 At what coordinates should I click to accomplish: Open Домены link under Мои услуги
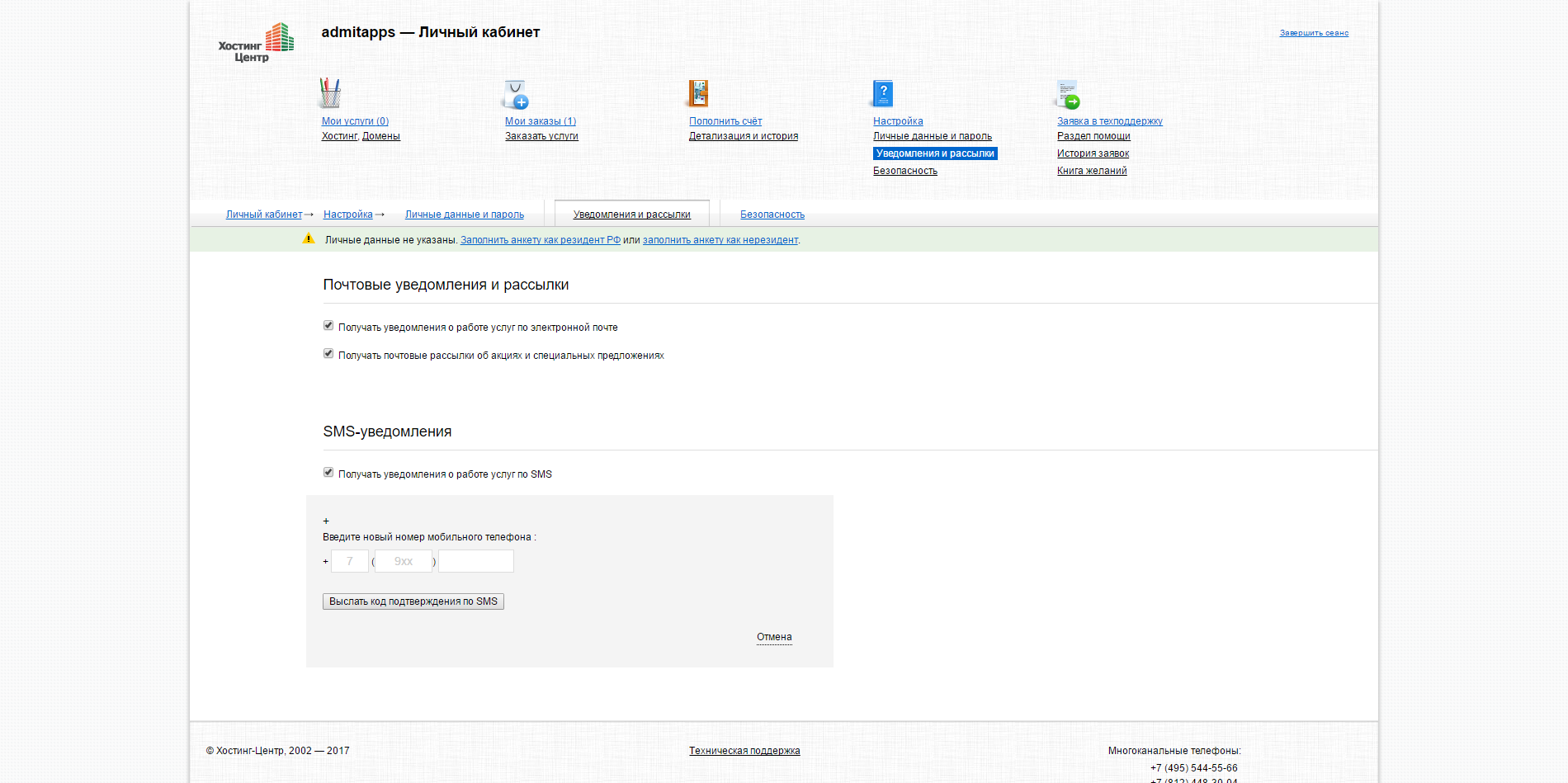381,136
